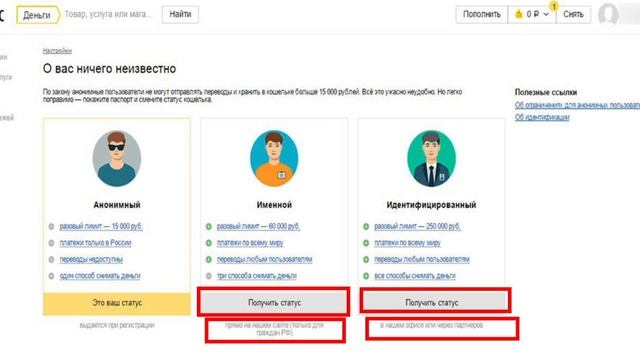
Task: Open Именной разовый лимит — 60 000 руб. link
Action: (x=258, y=227)
